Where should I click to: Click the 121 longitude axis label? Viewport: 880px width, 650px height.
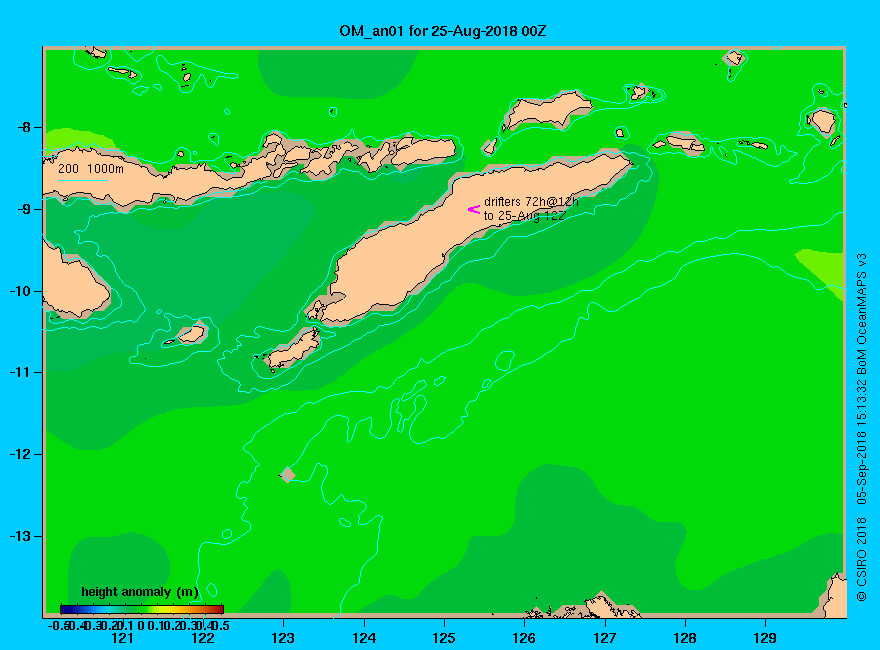pyautogui.click(x=122, y=638)
